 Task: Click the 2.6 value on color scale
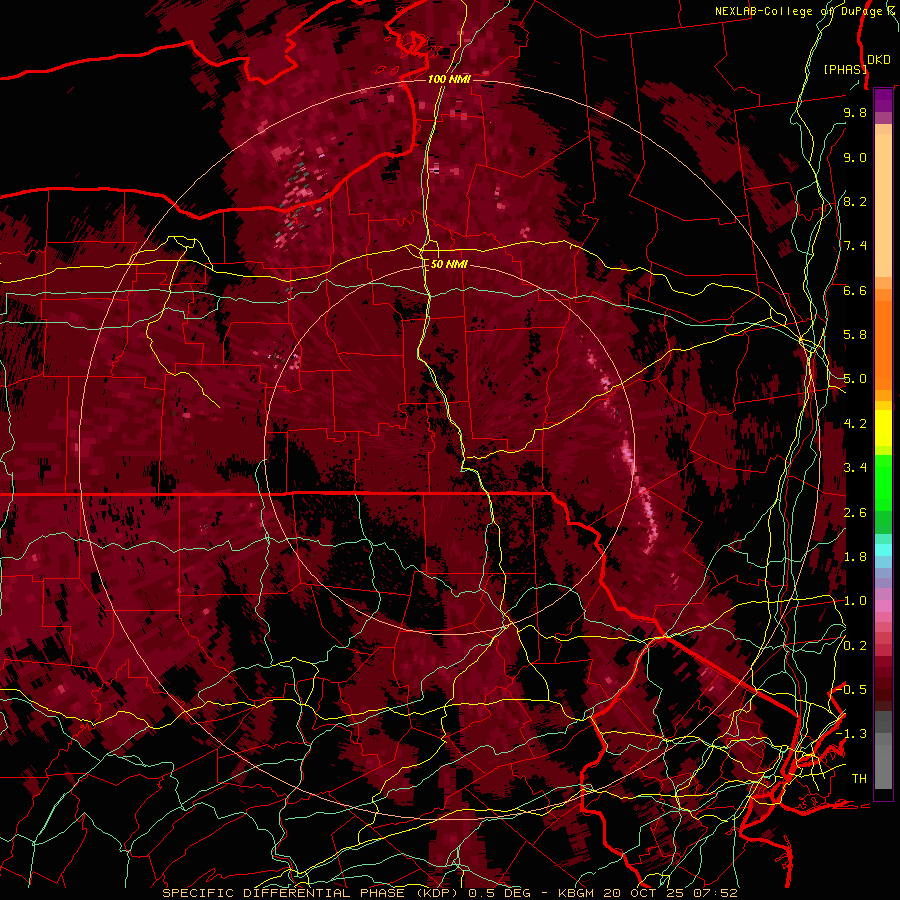coord(855,513)
